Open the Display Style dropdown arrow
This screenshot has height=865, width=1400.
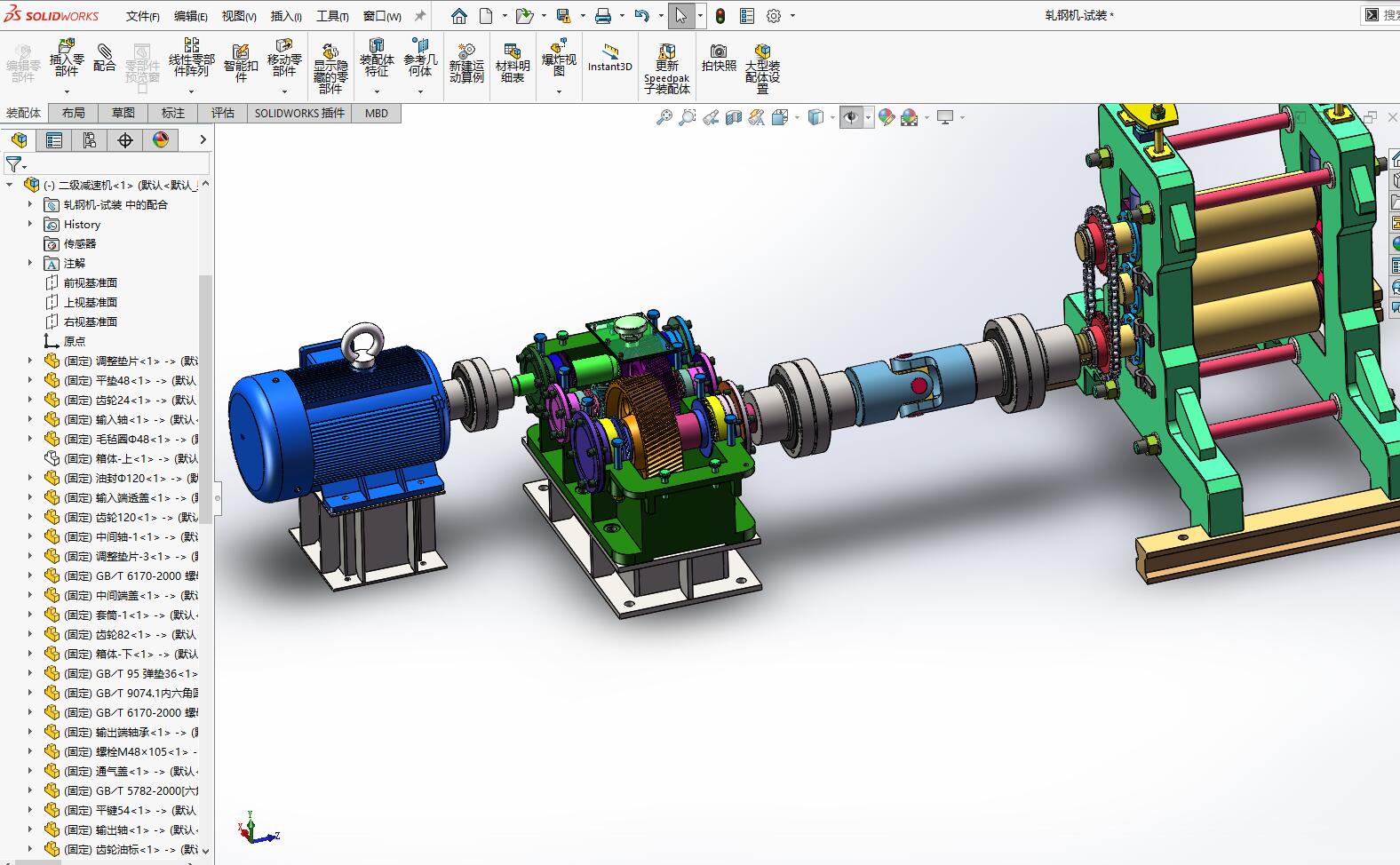coord(831,117)
